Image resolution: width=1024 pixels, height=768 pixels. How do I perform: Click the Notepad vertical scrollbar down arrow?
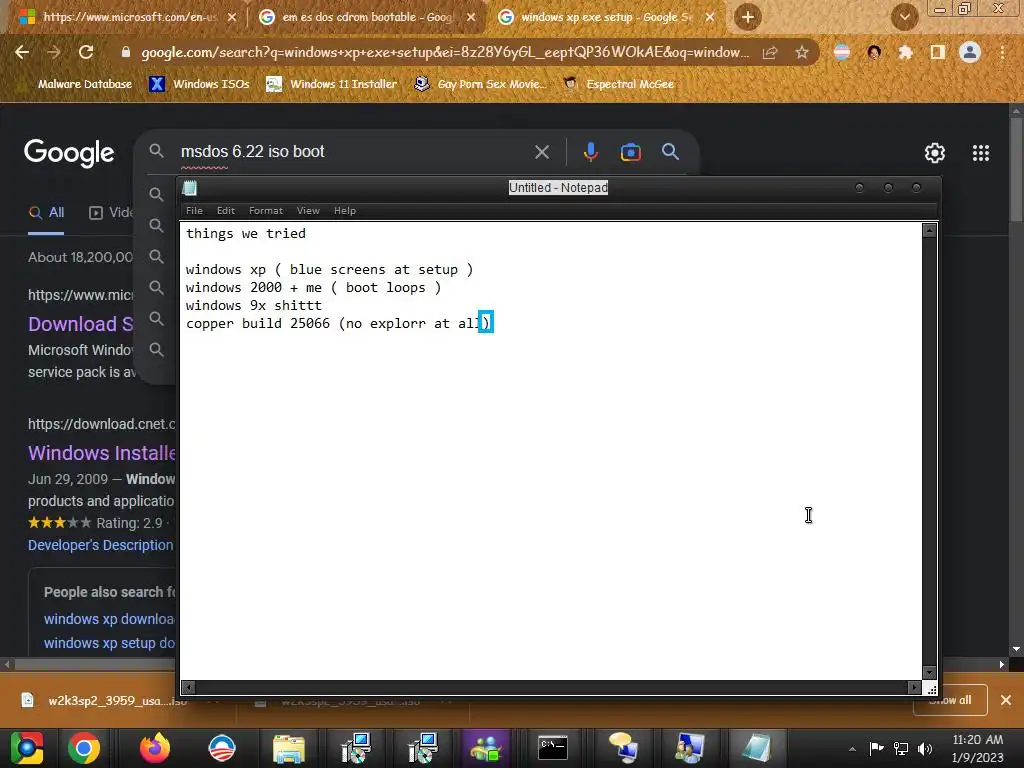tap(929, 673)
